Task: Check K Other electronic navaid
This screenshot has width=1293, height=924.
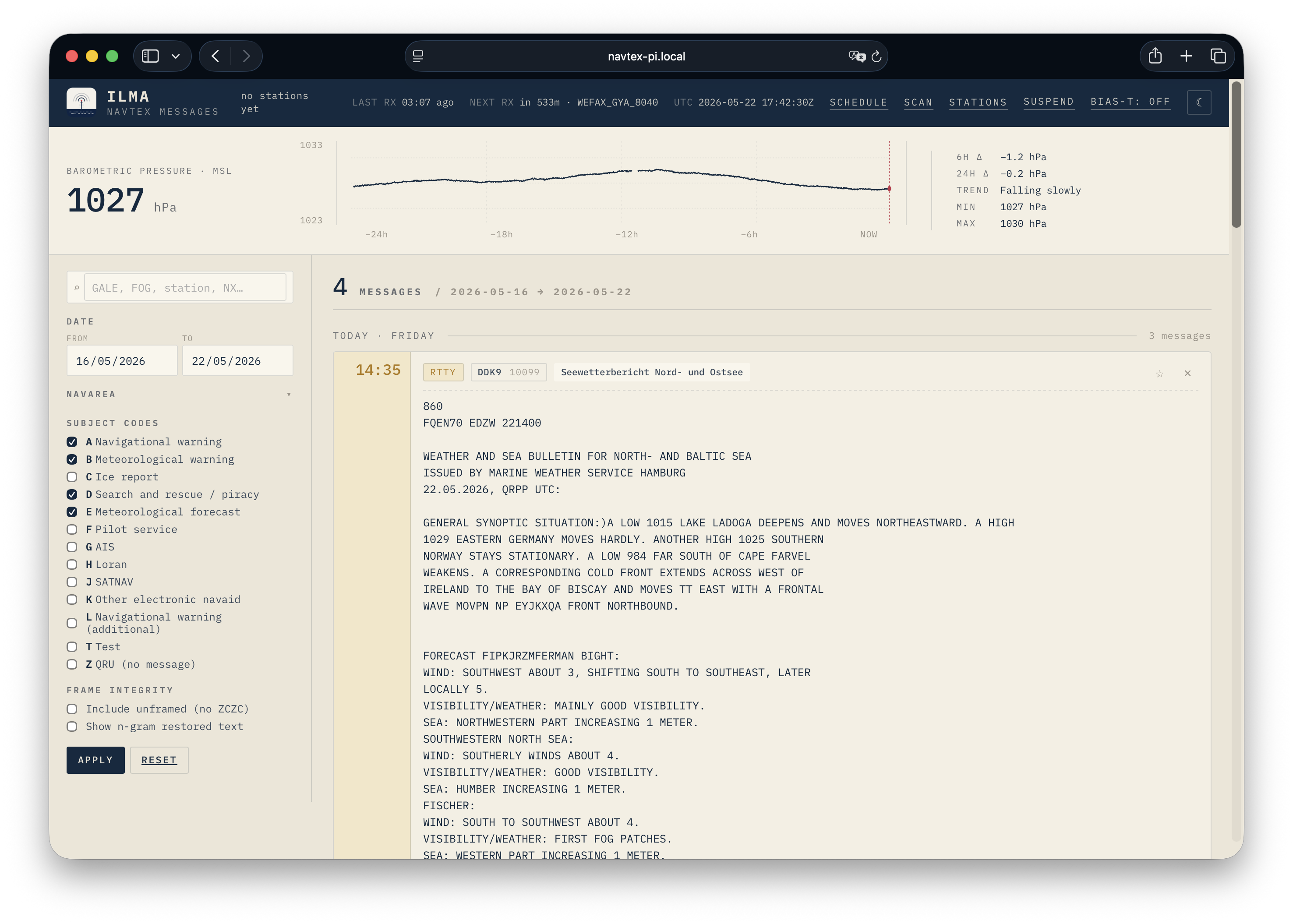Action: point(72,600)
